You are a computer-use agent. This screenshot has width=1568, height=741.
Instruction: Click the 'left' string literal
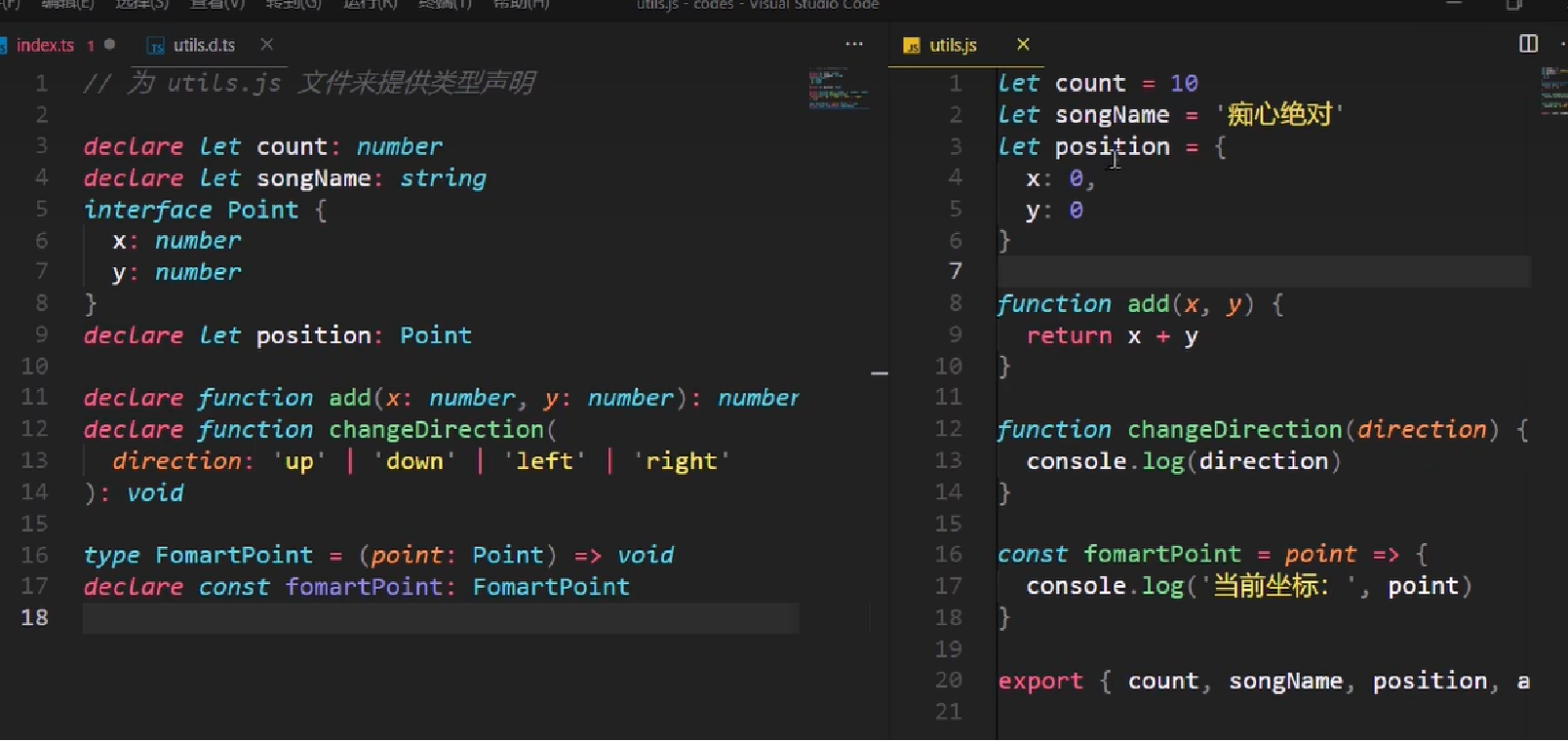(544, 461)
